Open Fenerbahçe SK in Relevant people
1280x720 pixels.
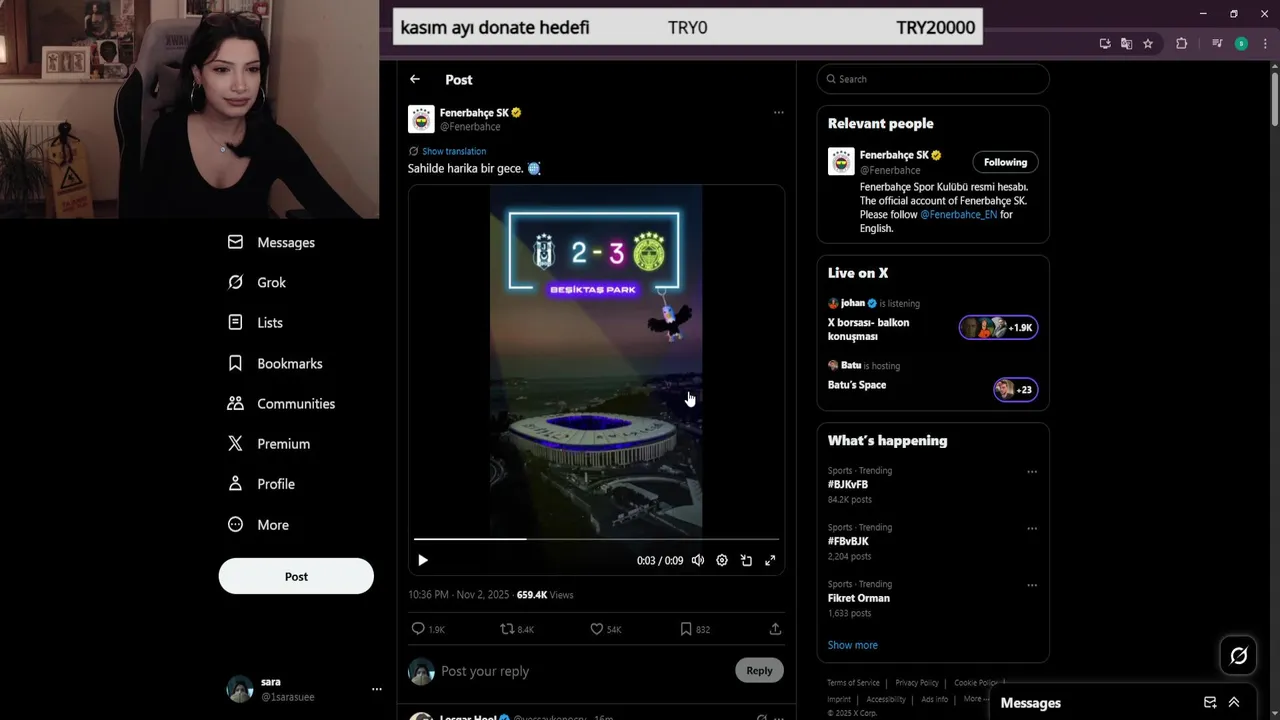[x=894, y=155]
